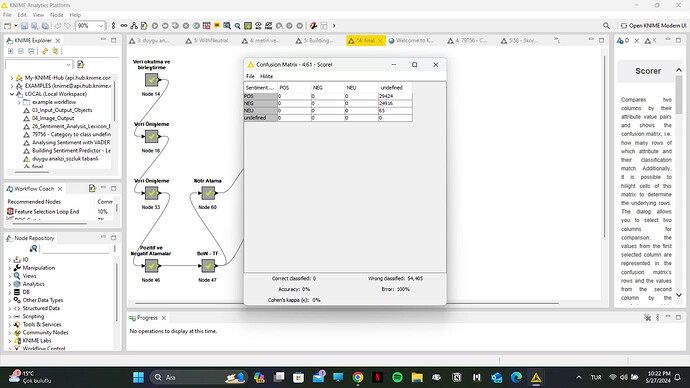The width and height of the screenshot is (690, 388).
Task: Open the Help menu
Action: pyautogui.click(x=75, y=15)
